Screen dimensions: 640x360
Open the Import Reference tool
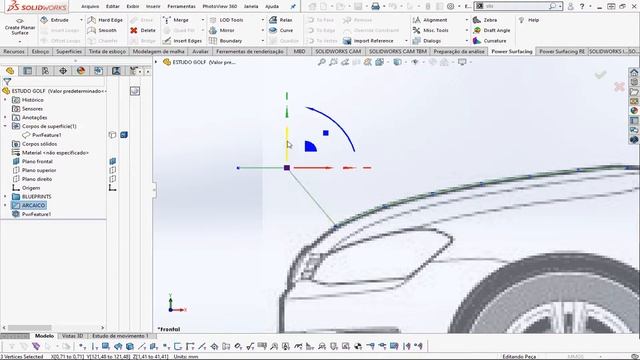click(x=369, y=41)
